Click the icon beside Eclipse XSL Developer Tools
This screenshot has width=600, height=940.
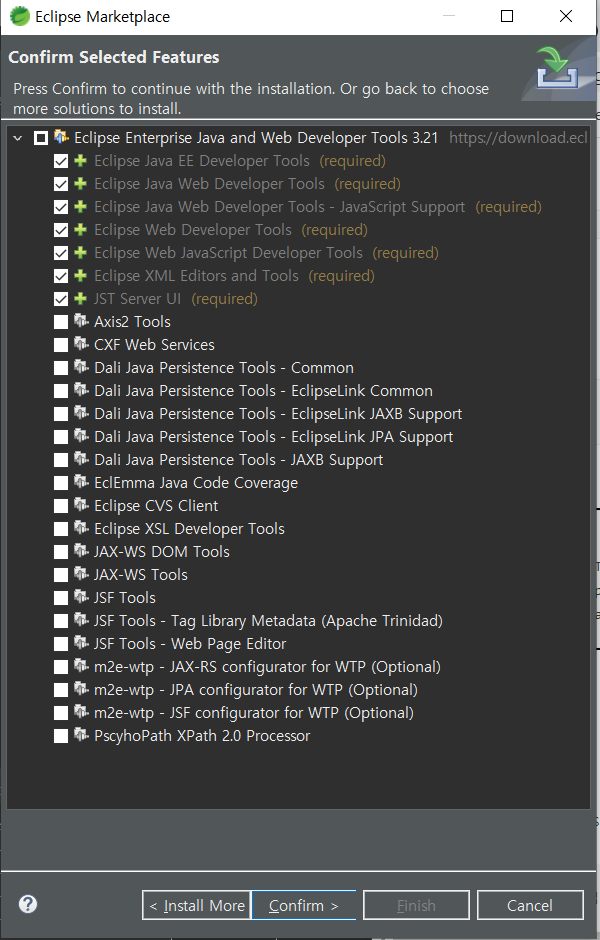click(81, 528)
